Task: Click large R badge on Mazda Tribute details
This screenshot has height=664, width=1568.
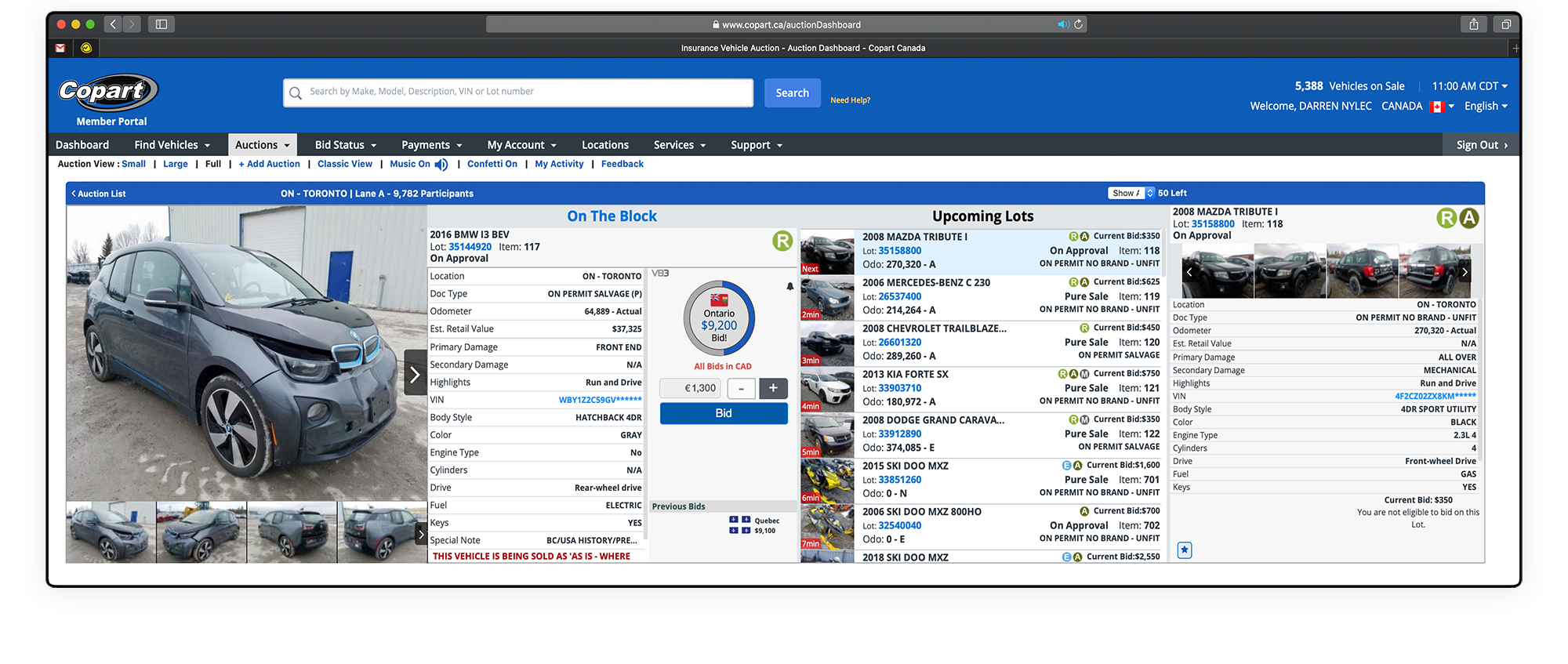Action: pyautogui.click(x=1446, y=219)
